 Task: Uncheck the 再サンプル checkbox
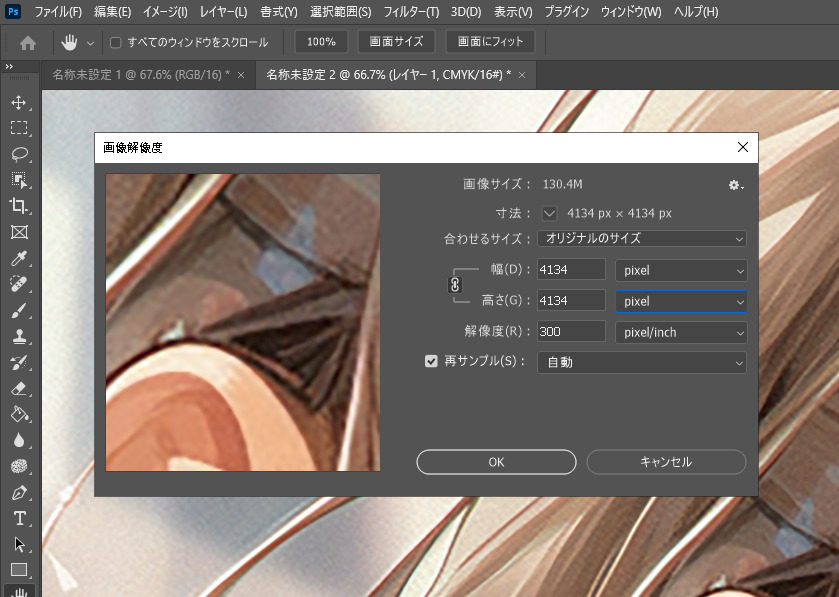pyautogui.click(x=431, y=362)
